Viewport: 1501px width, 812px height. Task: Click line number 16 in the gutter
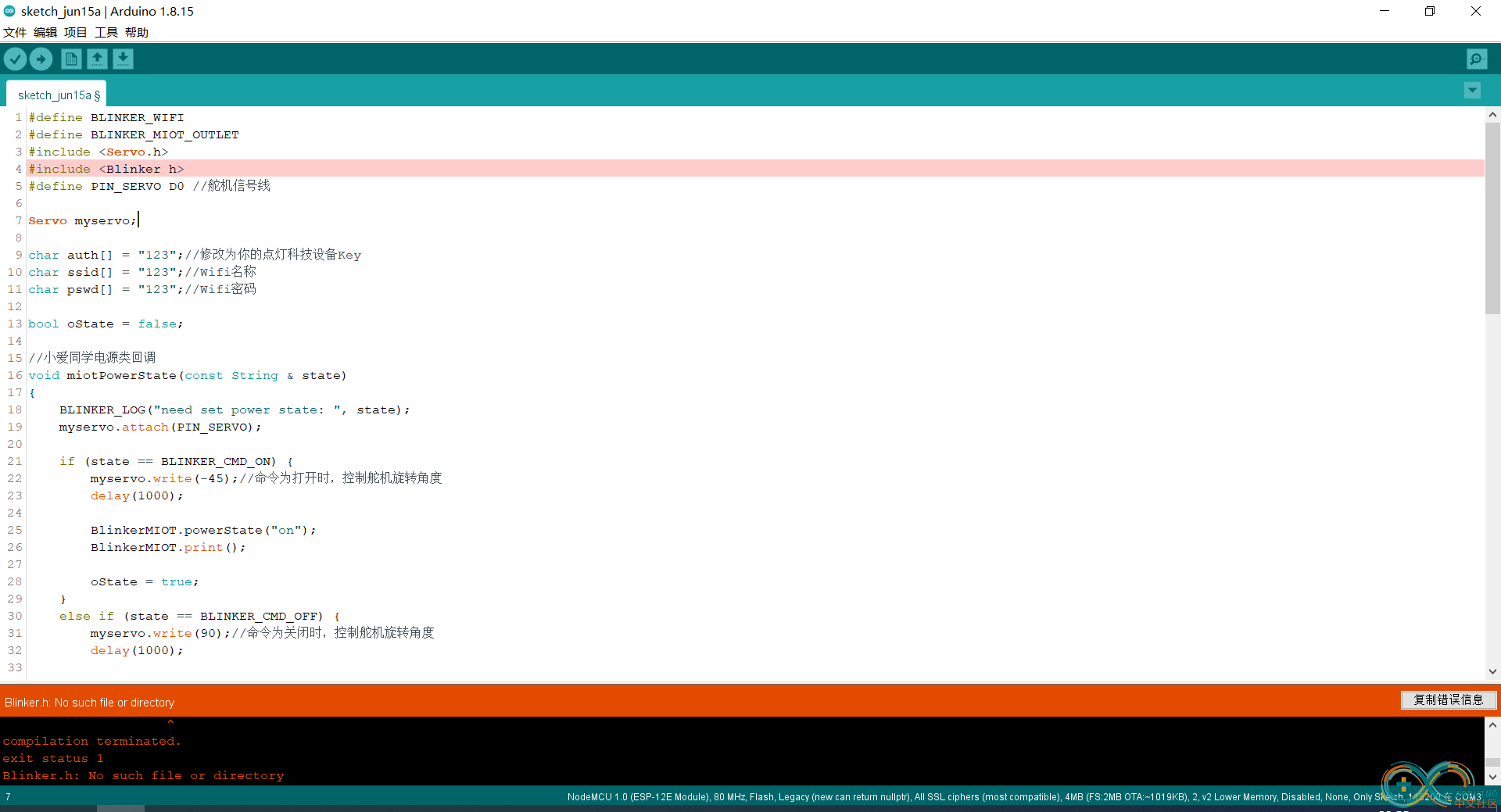point(15,375)
